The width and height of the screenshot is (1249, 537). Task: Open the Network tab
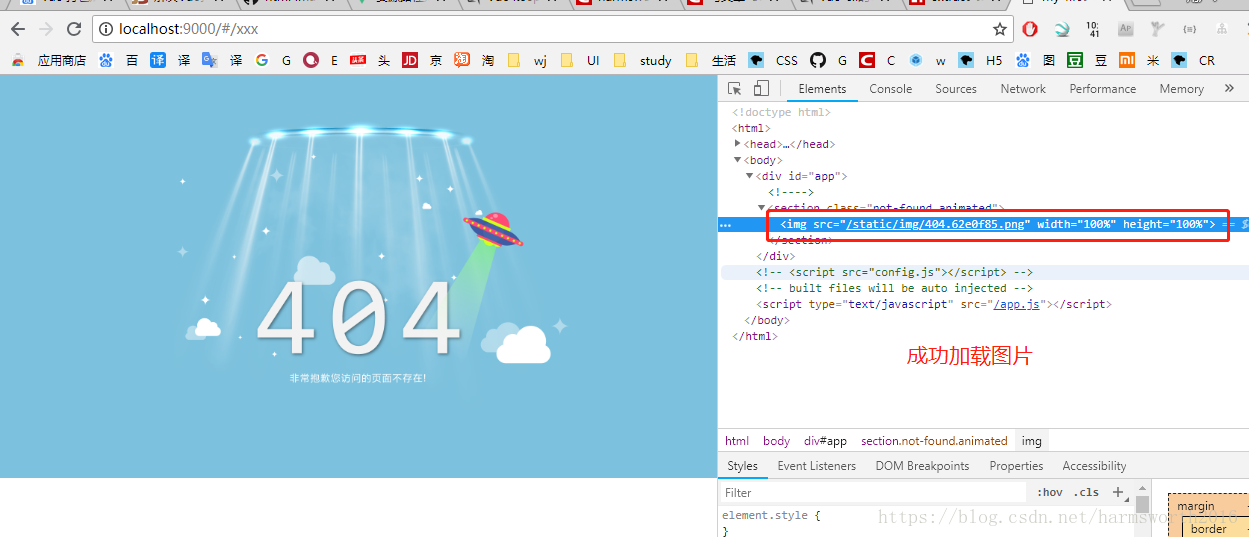tap(1023, 88)
